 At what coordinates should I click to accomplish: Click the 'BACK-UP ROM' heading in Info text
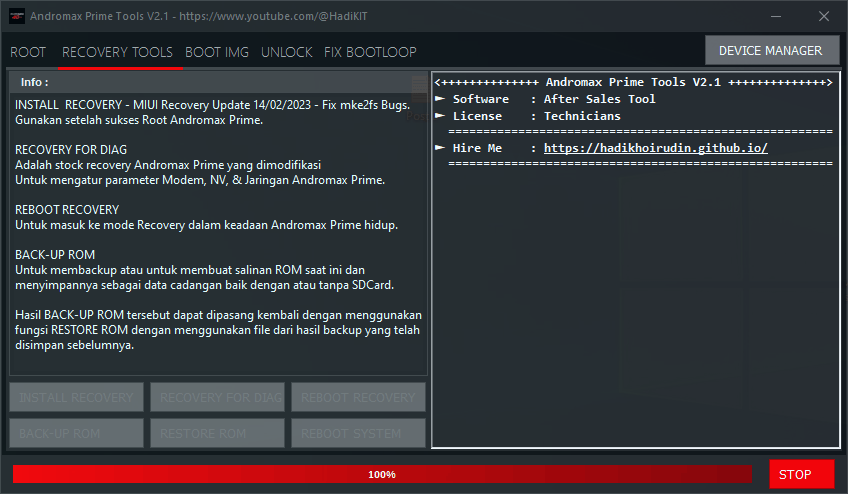[x=55, y=254]
